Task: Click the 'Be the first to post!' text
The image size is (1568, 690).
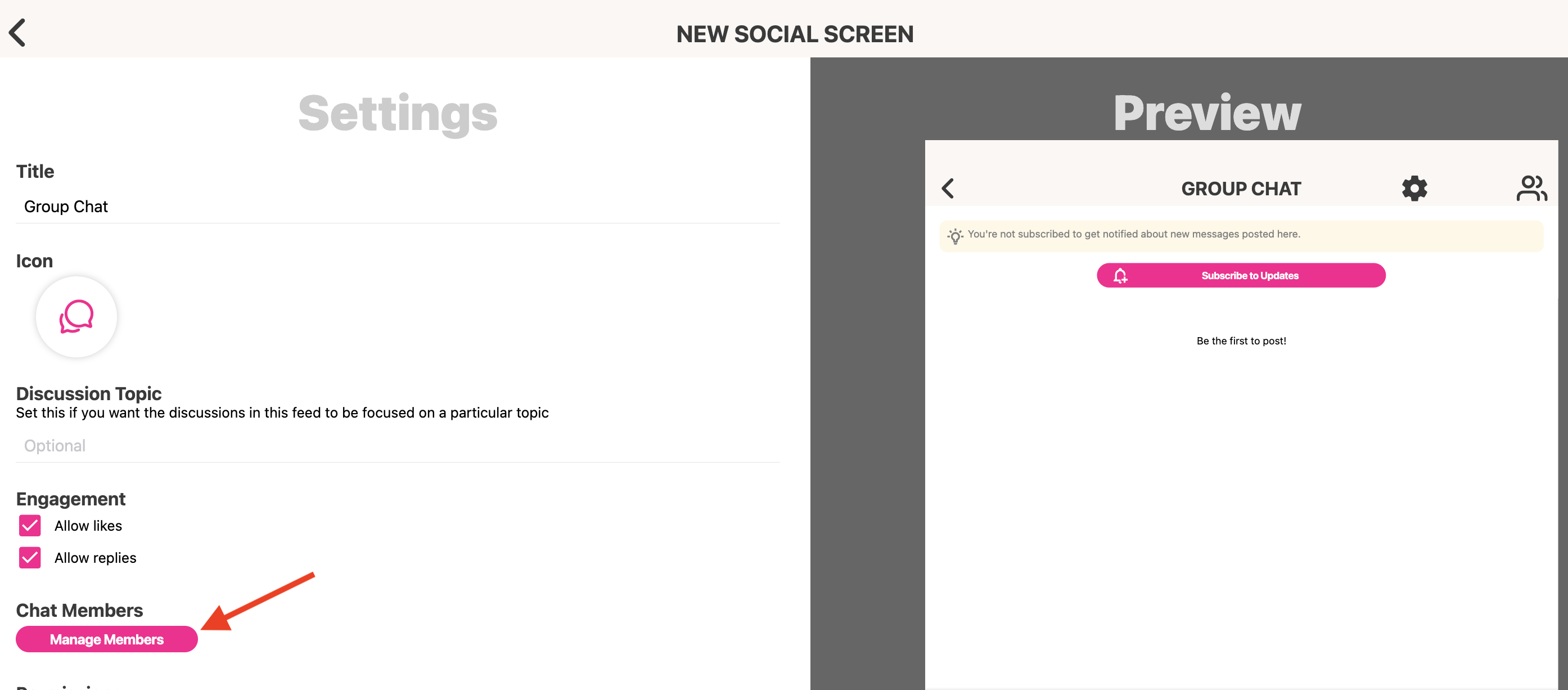Action: pyautogui.click(x=1241, y=341)
